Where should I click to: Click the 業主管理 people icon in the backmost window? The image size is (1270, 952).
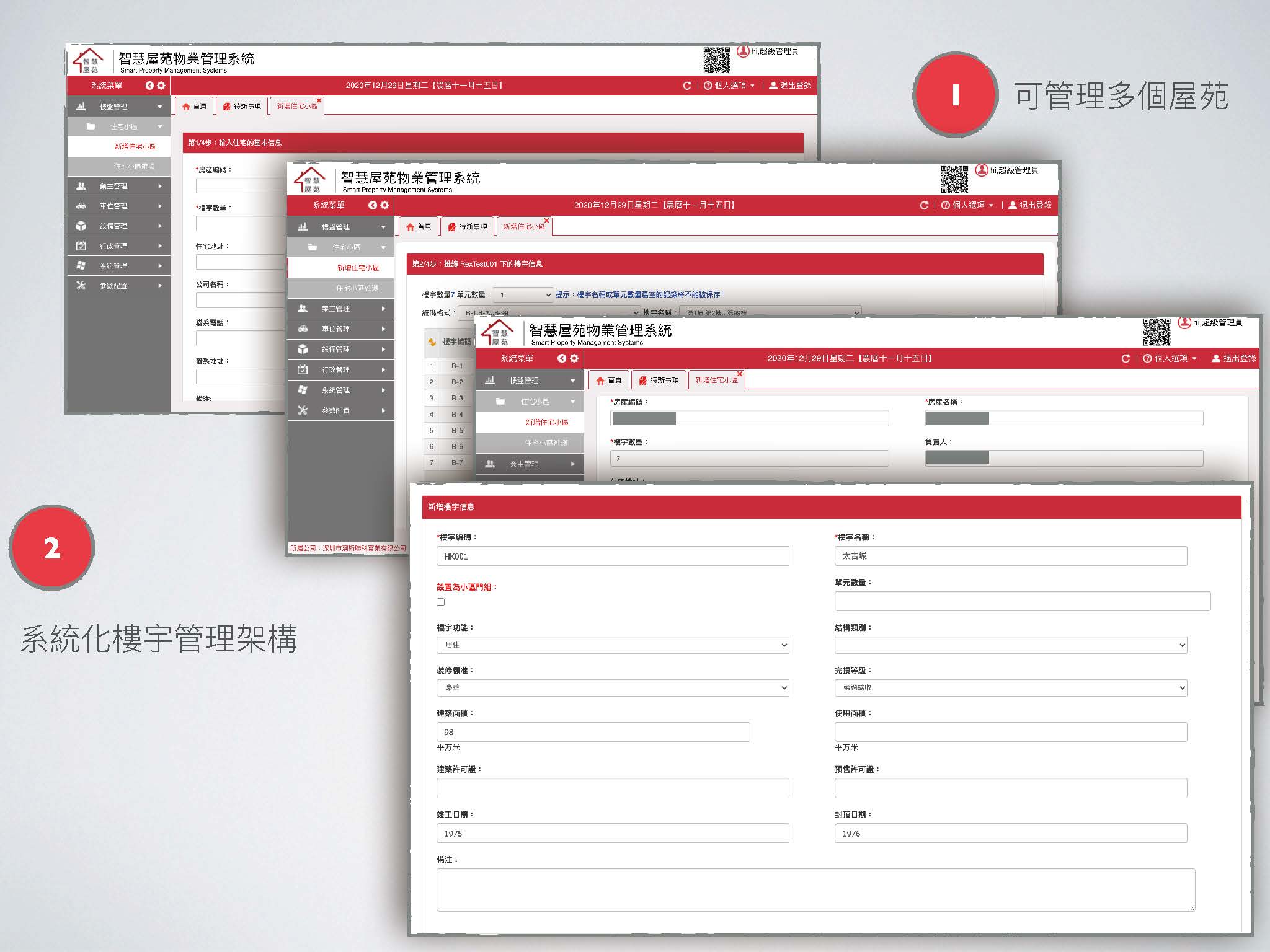[81, 186]
